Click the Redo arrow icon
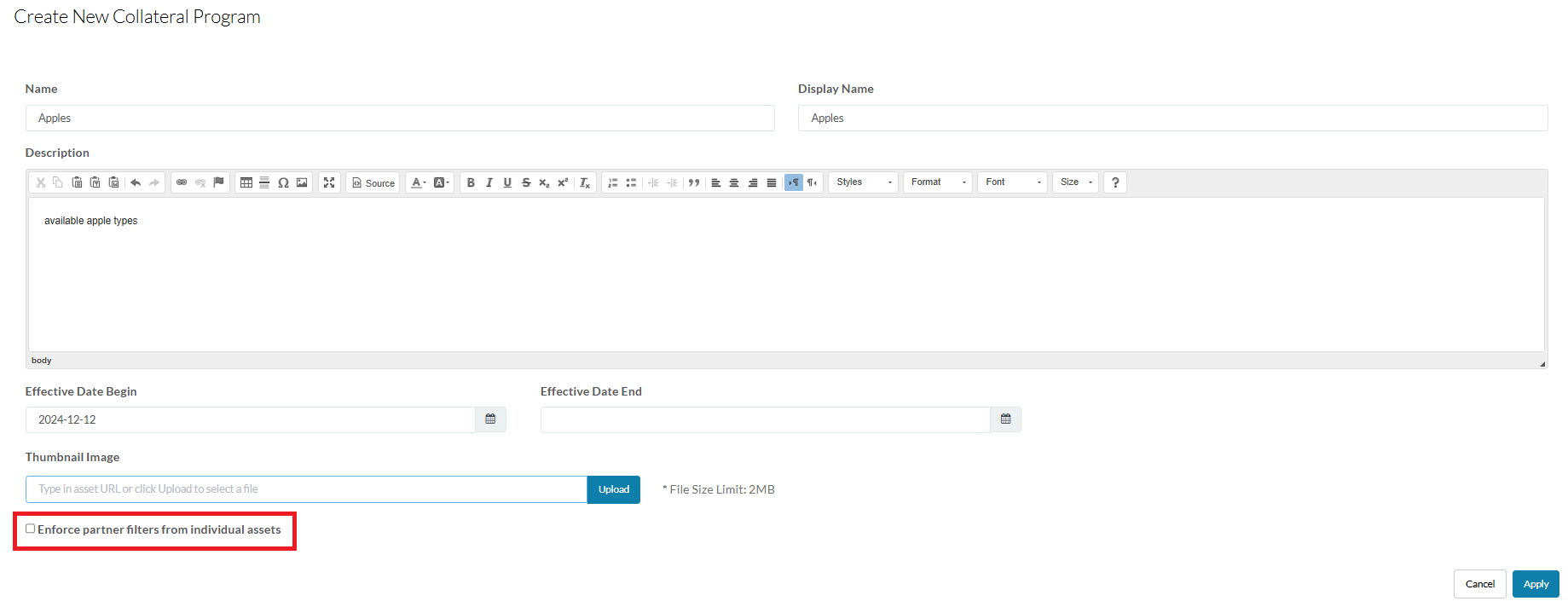 pos(154,182)
